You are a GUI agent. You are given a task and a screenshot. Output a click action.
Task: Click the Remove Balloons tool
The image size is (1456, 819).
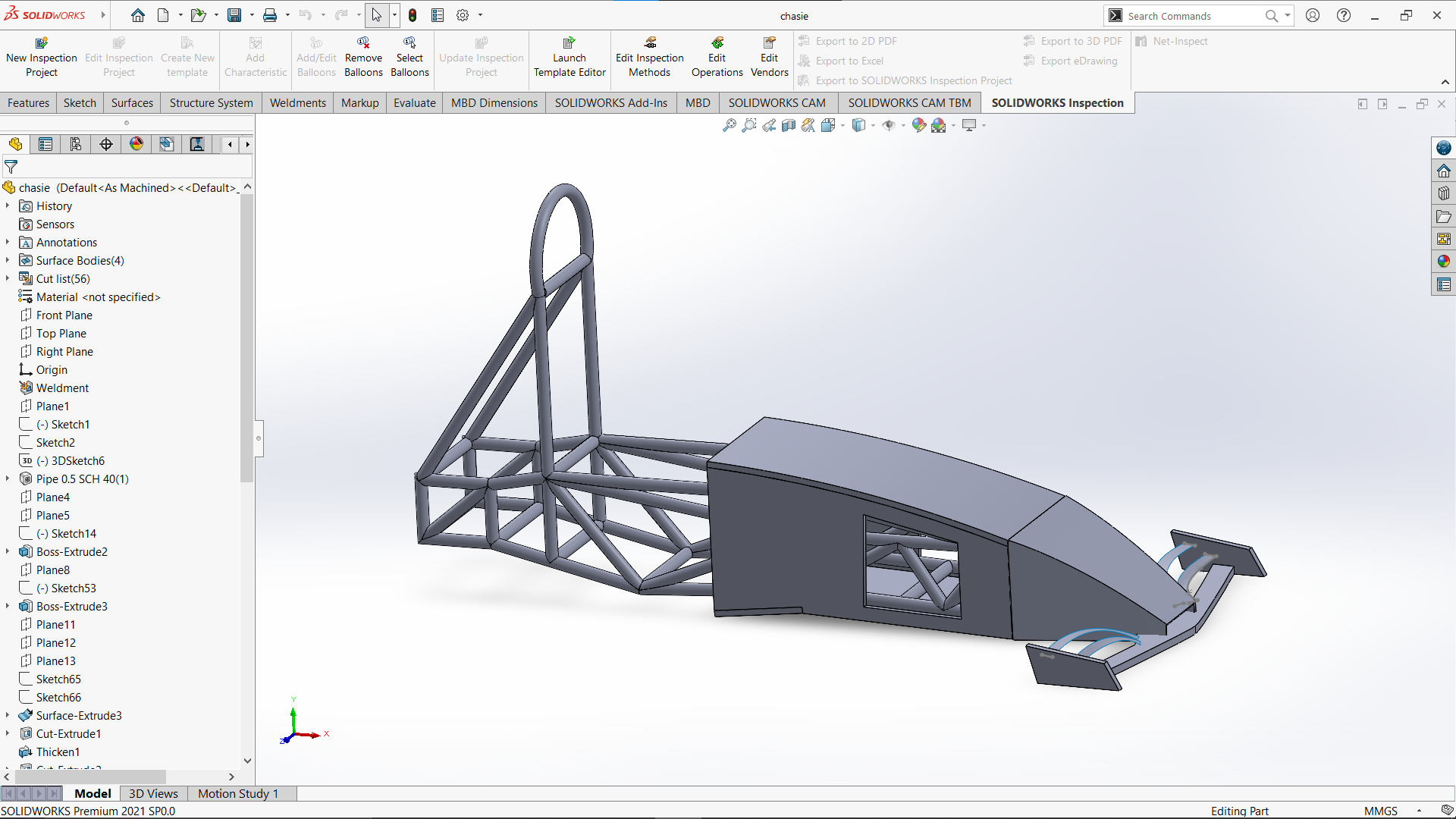coord(363,57)
